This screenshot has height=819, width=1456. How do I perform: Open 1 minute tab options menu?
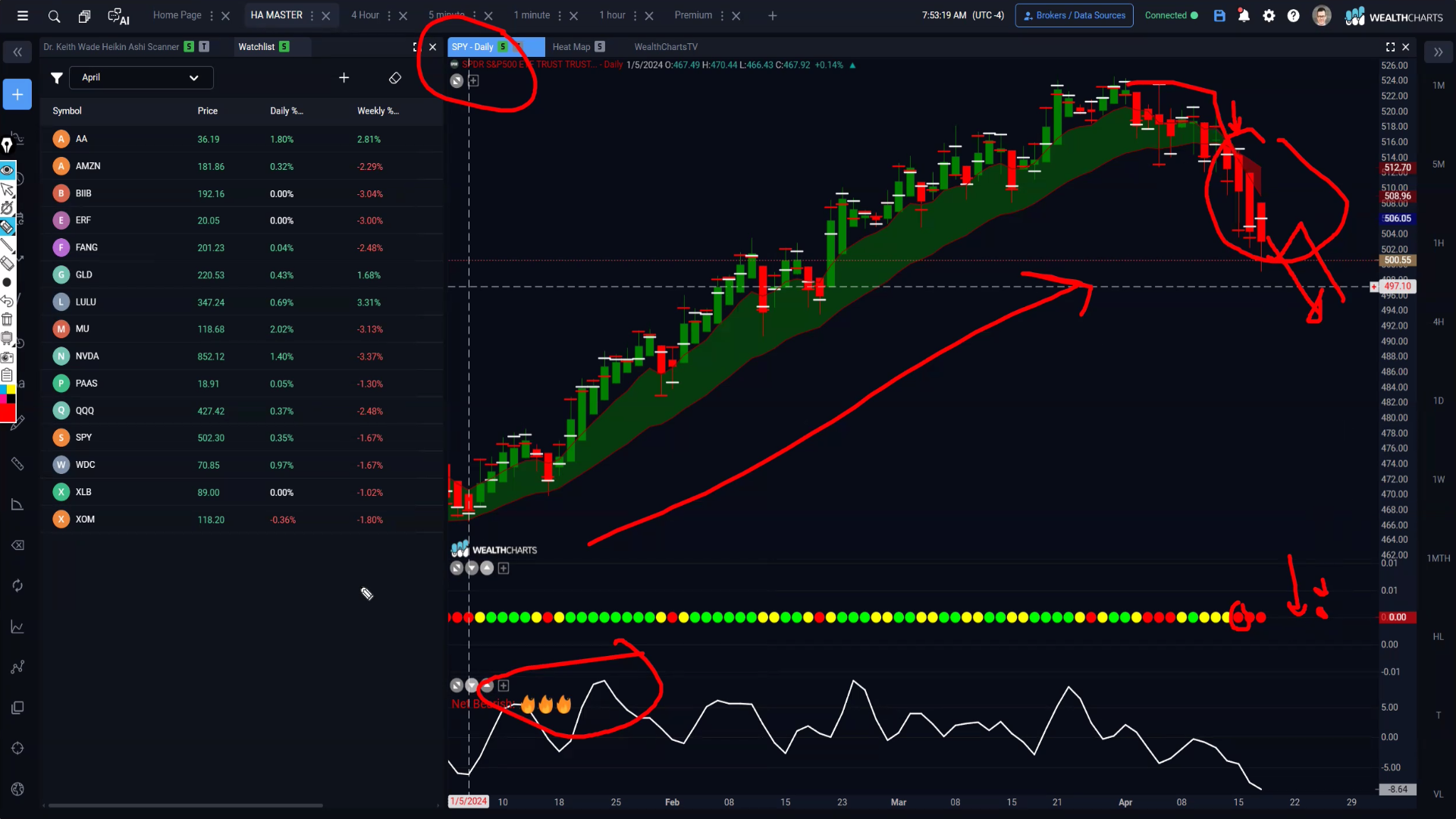560,16
